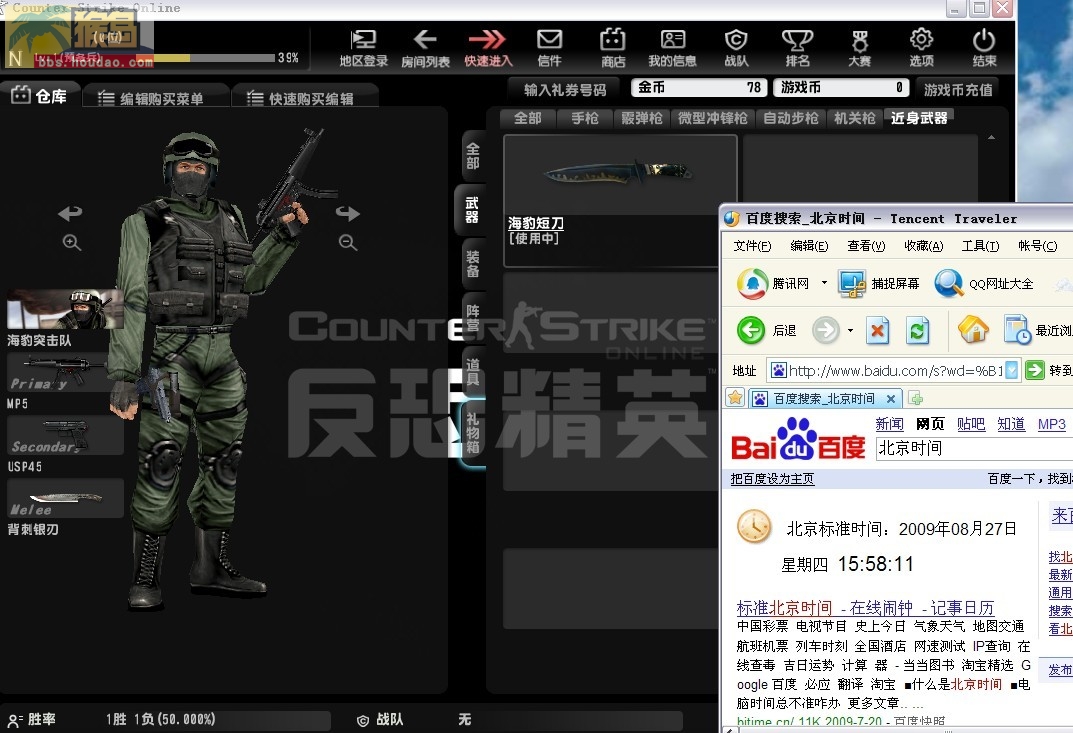Rotate character right with the arrow

[348, 213]
